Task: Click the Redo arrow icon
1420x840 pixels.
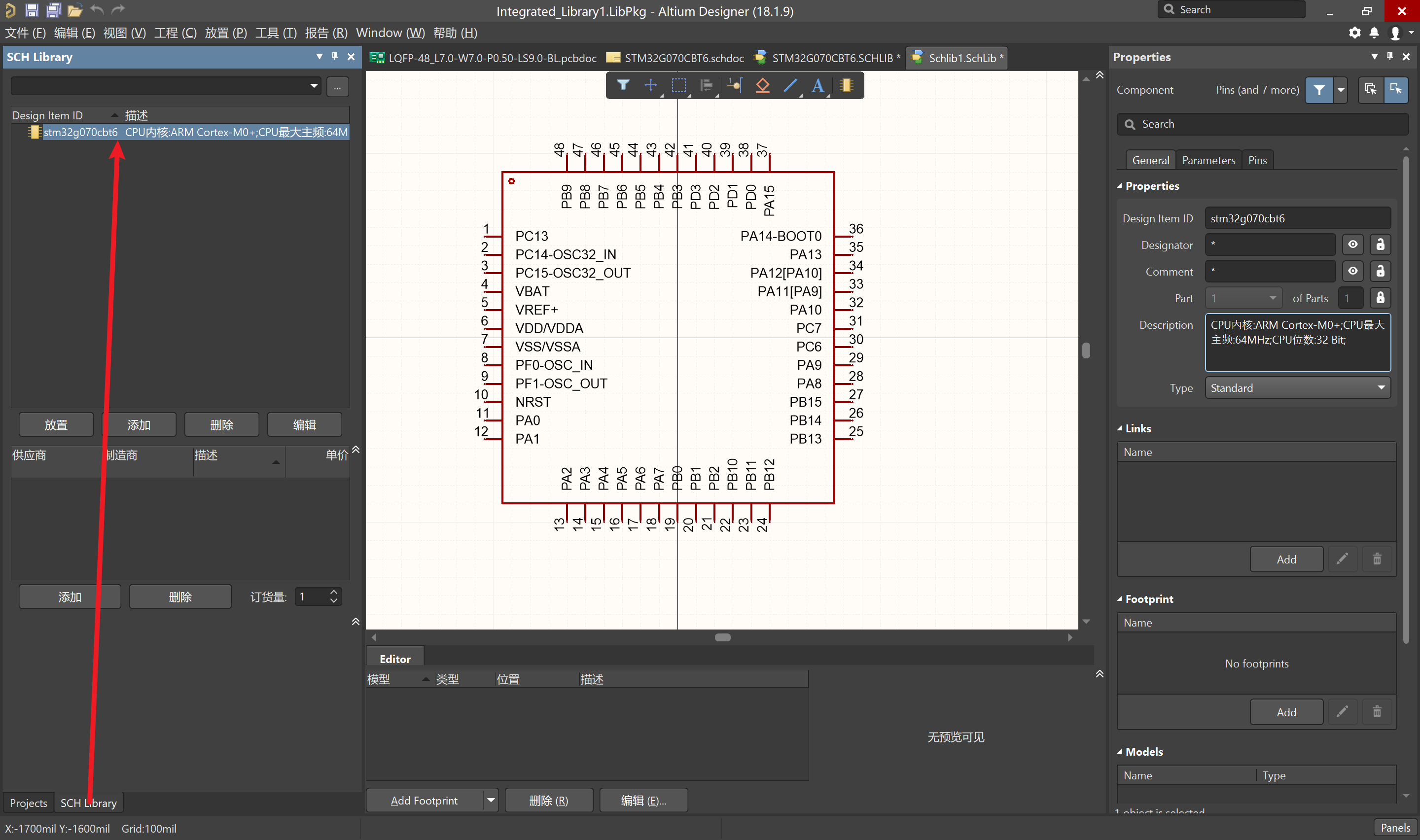Action: tap(118, 10)
